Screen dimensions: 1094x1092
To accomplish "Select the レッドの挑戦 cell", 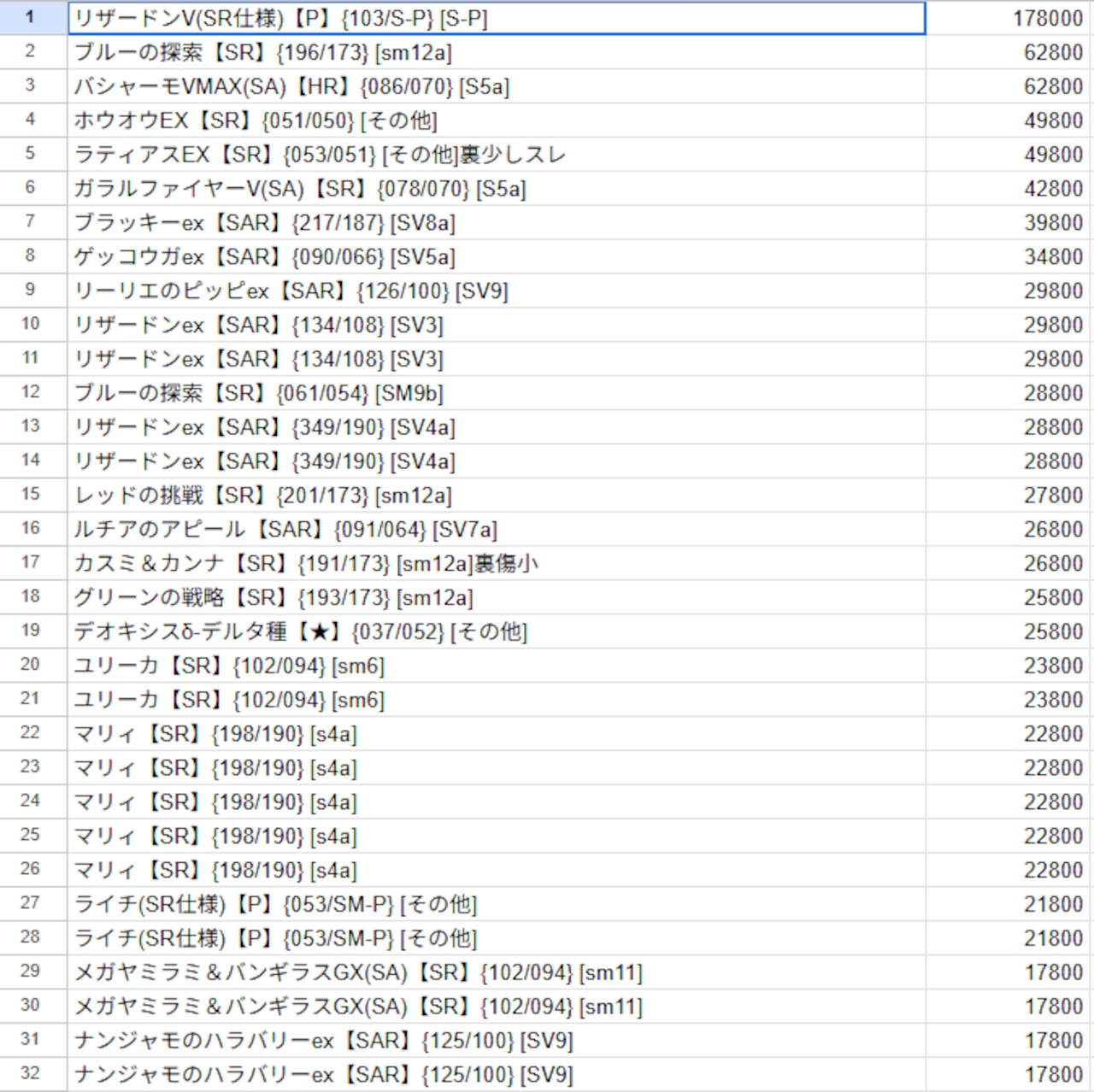I will 497,496.
